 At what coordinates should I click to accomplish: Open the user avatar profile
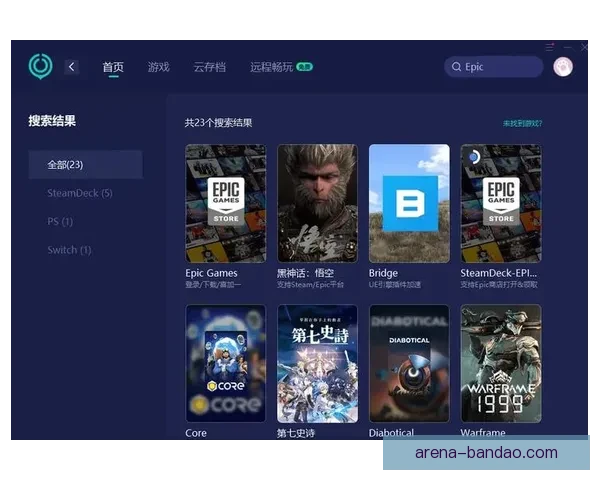563,67
